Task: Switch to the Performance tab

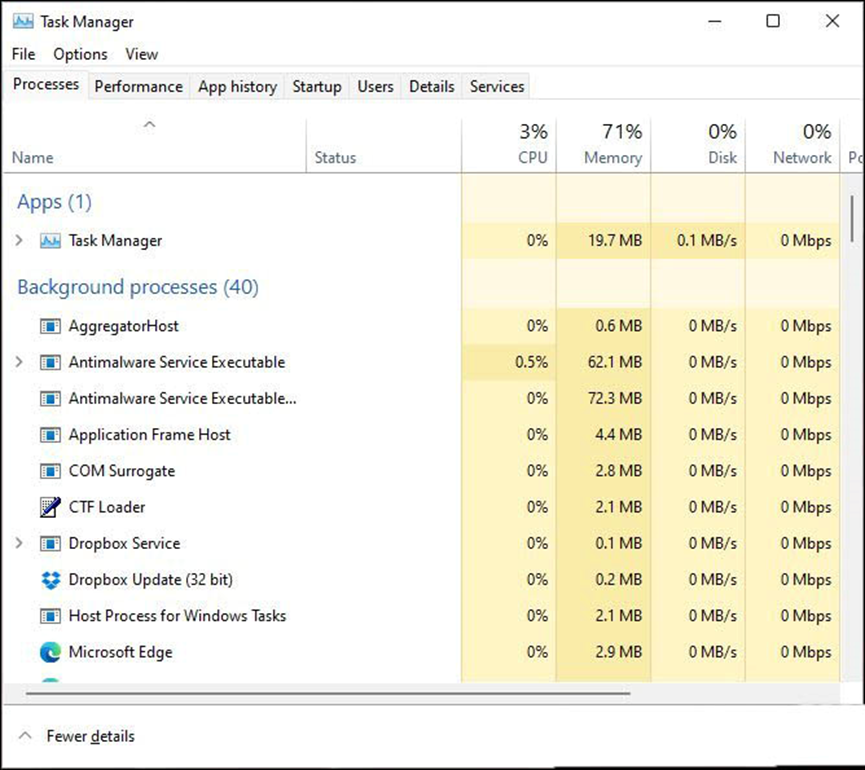Action: tap(138, 87)
